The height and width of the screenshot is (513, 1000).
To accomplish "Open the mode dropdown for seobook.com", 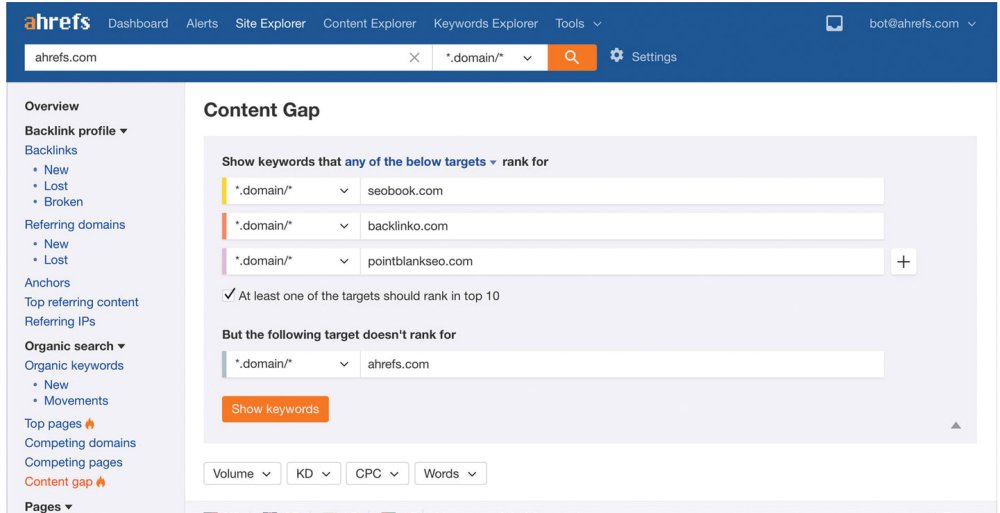I will (293, 191).
